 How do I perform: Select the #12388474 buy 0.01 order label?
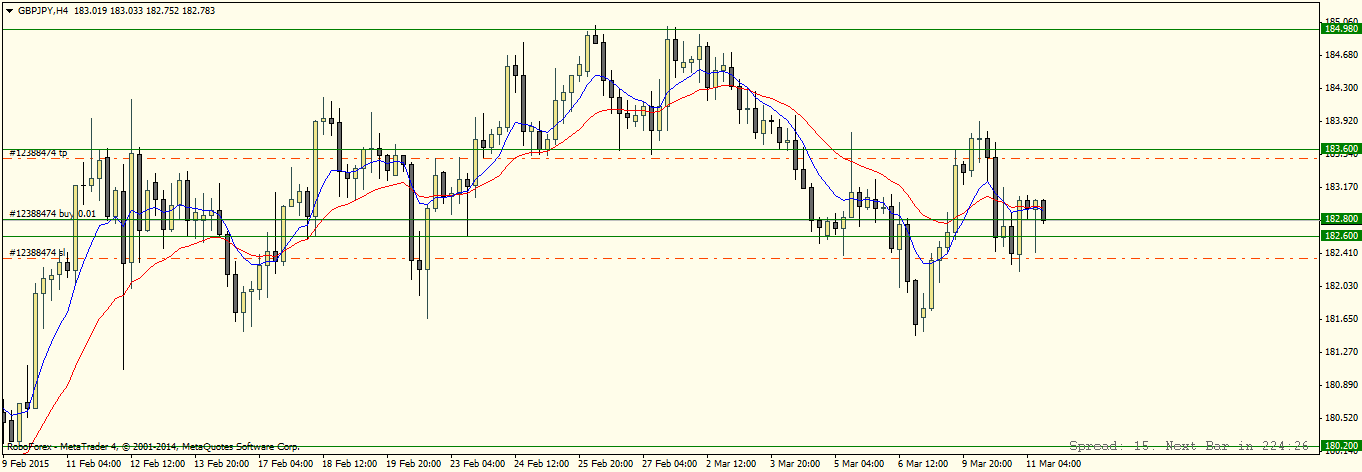pos(53,214)
